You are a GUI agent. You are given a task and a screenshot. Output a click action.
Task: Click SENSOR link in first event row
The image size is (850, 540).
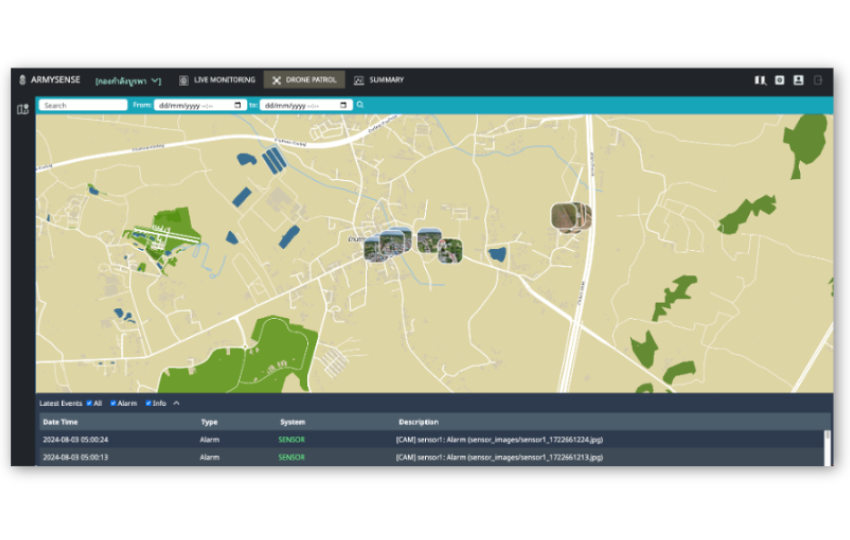pyautogui.click(x=291, y=439)
